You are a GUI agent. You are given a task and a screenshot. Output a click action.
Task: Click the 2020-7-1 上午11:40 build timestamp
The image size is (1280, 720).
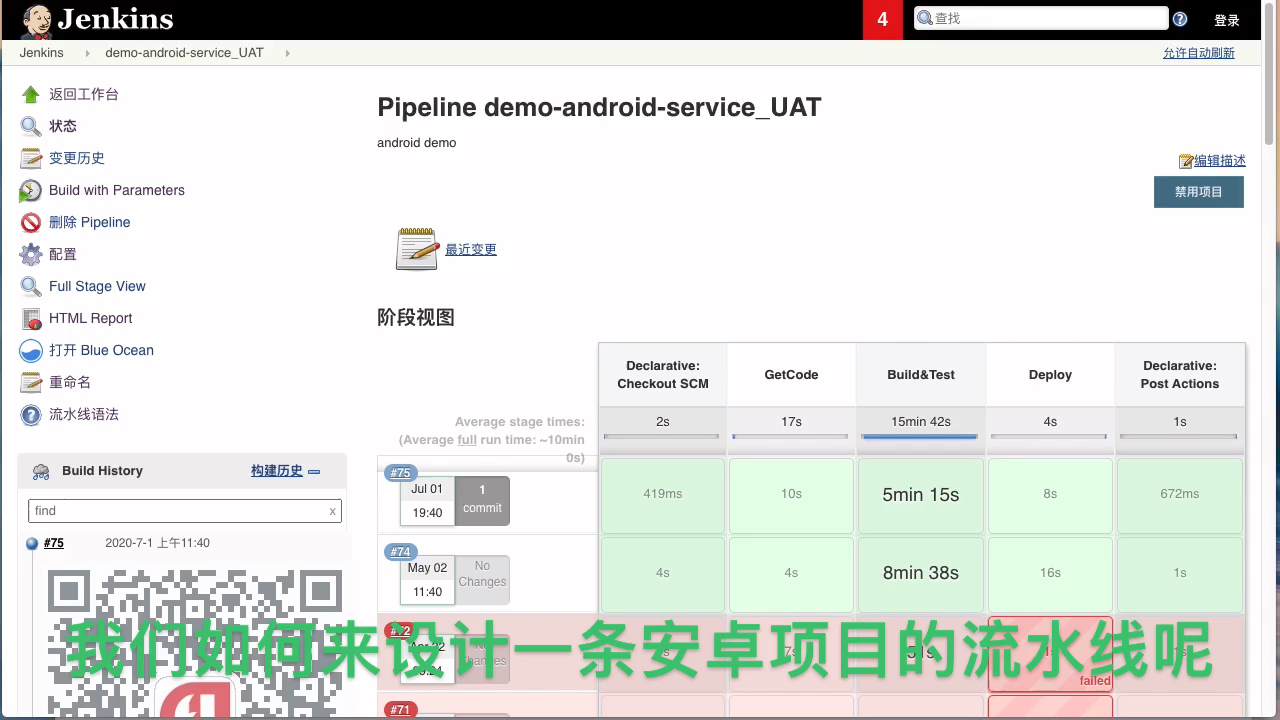[x=157, y=544]
